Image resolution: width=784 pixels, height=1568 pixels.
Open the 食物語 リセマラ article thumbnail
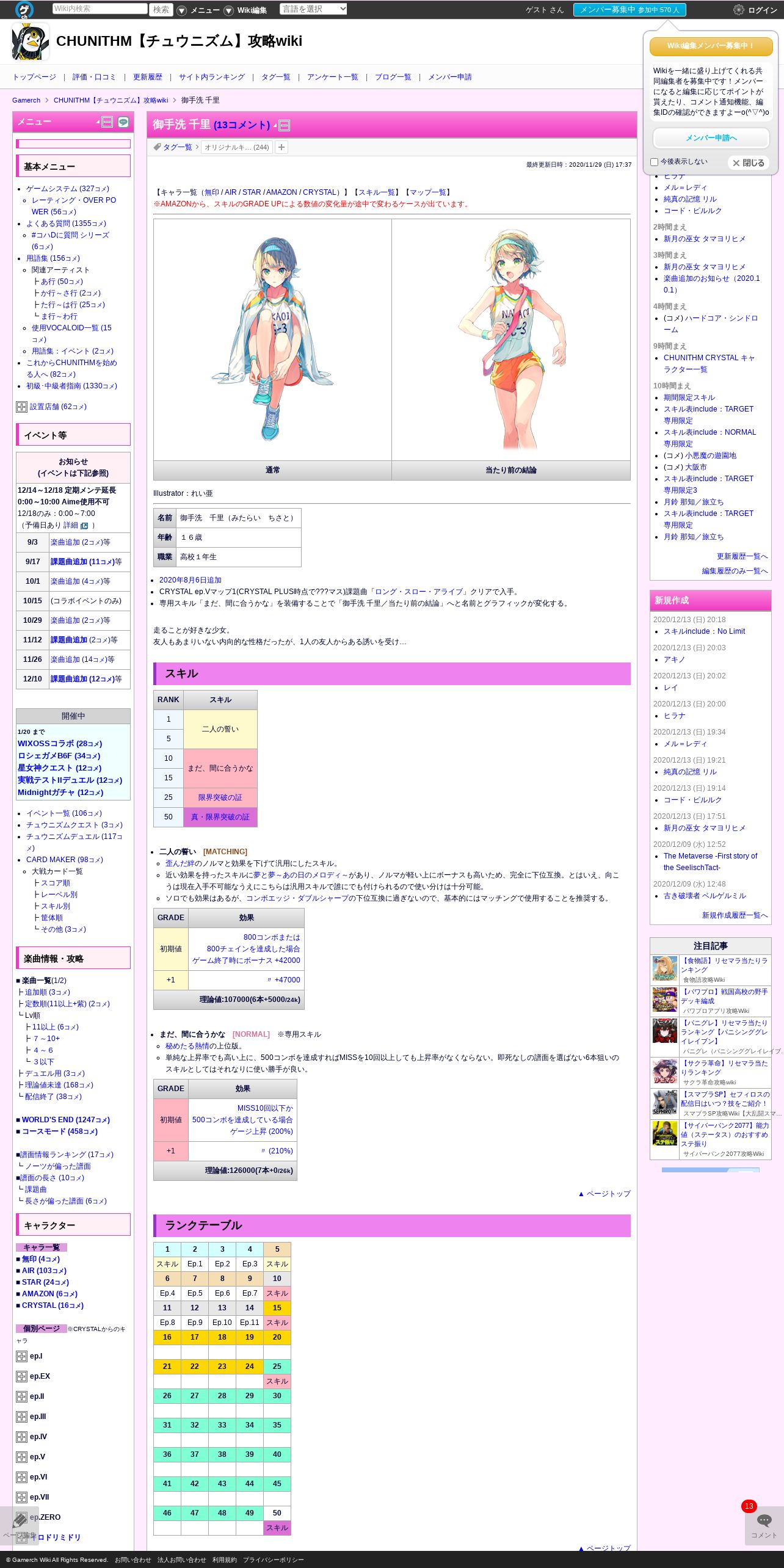point(665,969)
